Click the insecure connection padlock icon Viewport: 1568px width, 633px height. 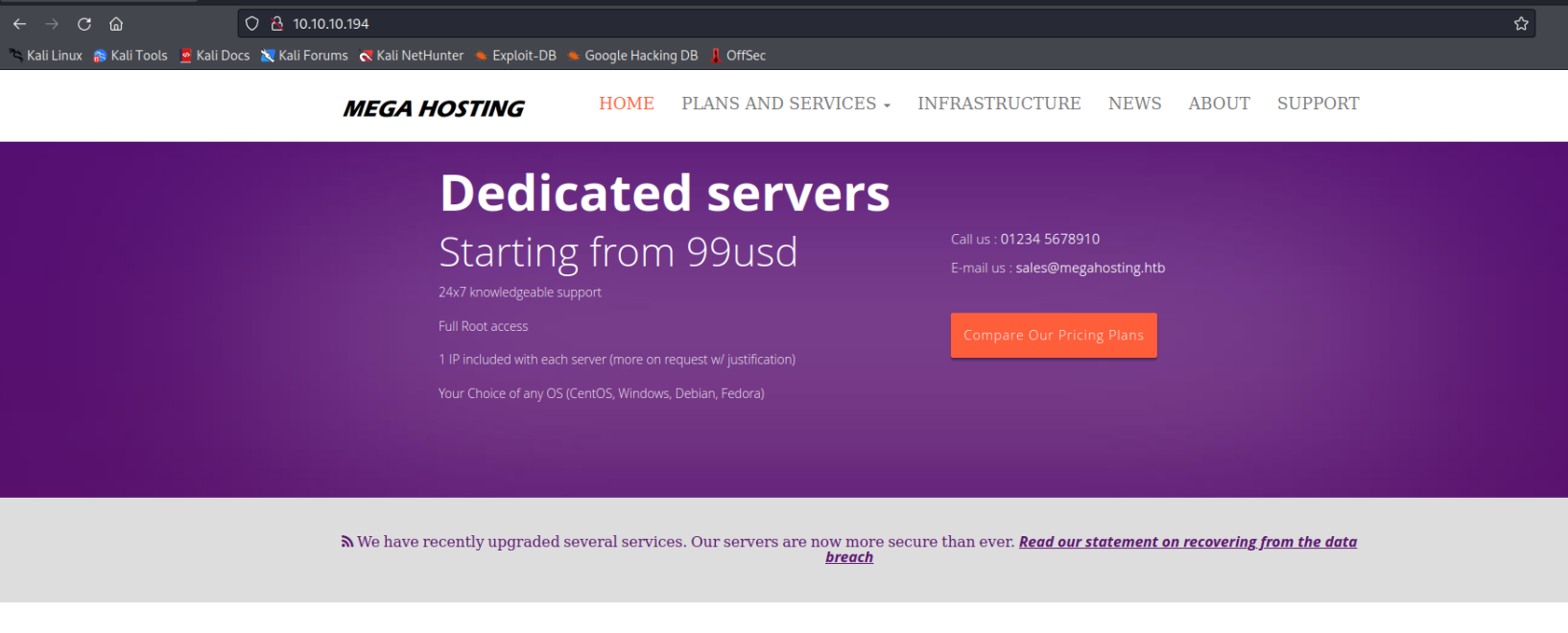tap(277, 24)
